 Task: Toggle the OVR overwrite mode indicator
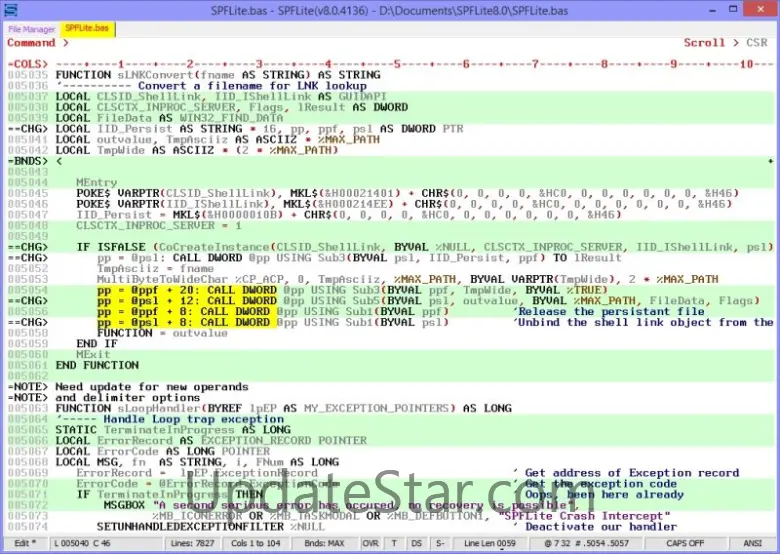(x=371, y=543)
